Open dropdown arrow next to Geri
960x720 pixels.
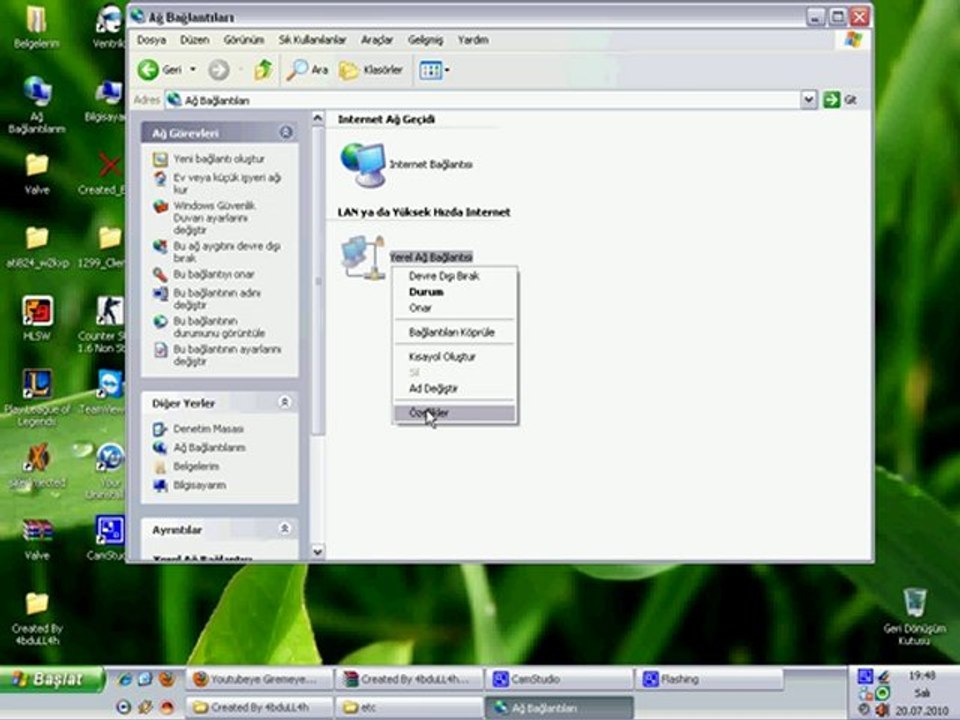pos(193,70)
